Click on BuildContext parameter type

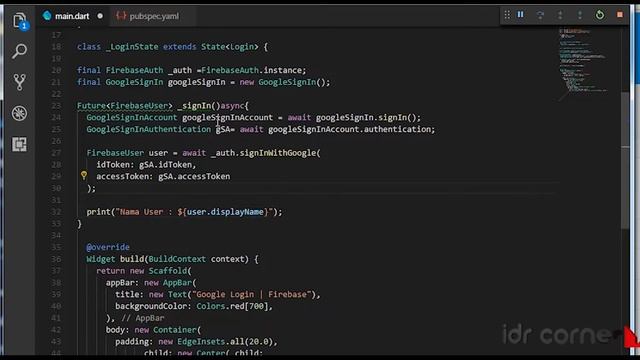click(x=177, y=259)
